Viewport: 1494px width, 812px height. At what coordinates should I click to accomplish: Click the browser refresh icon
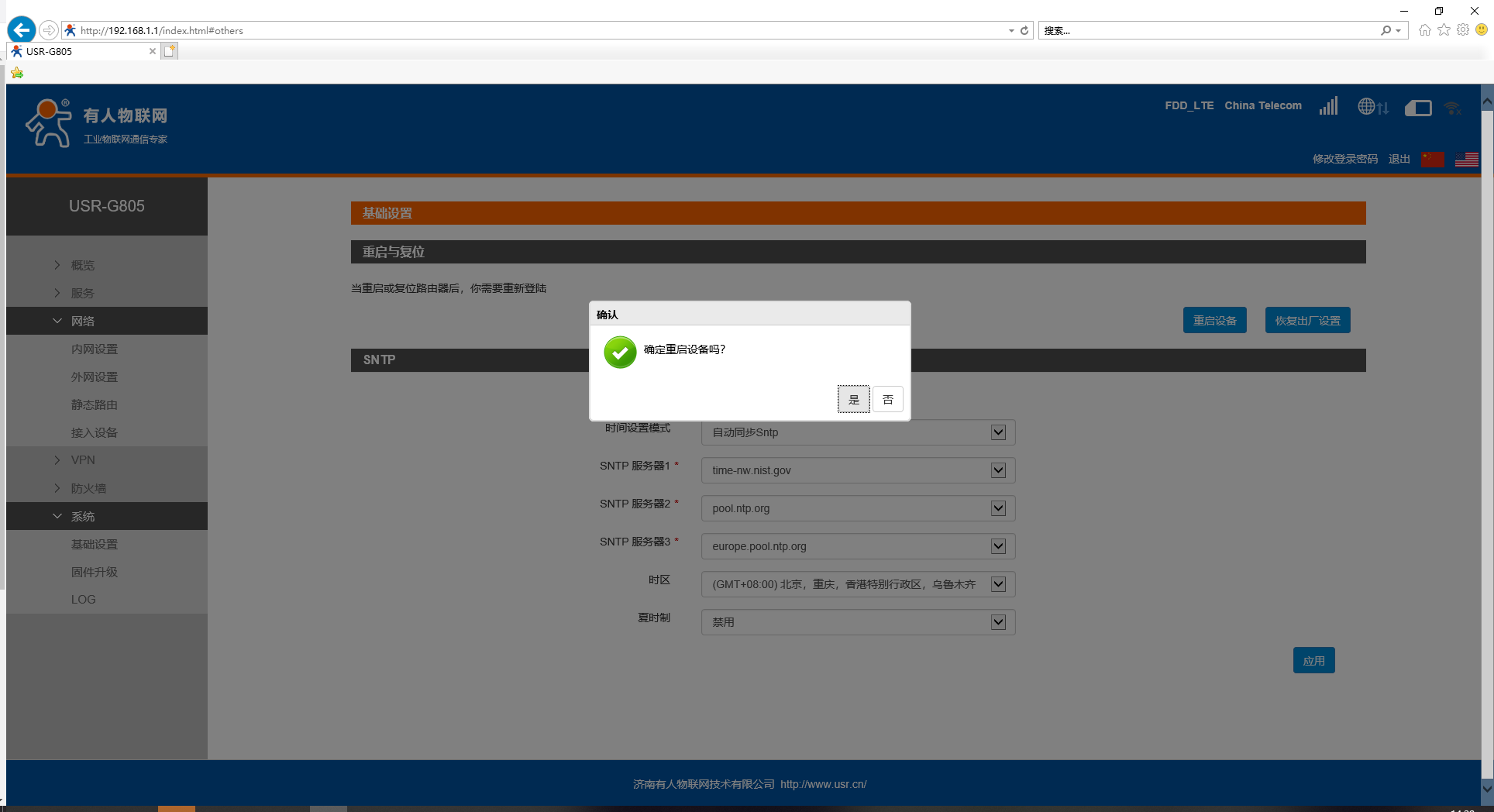point(1024,30)
